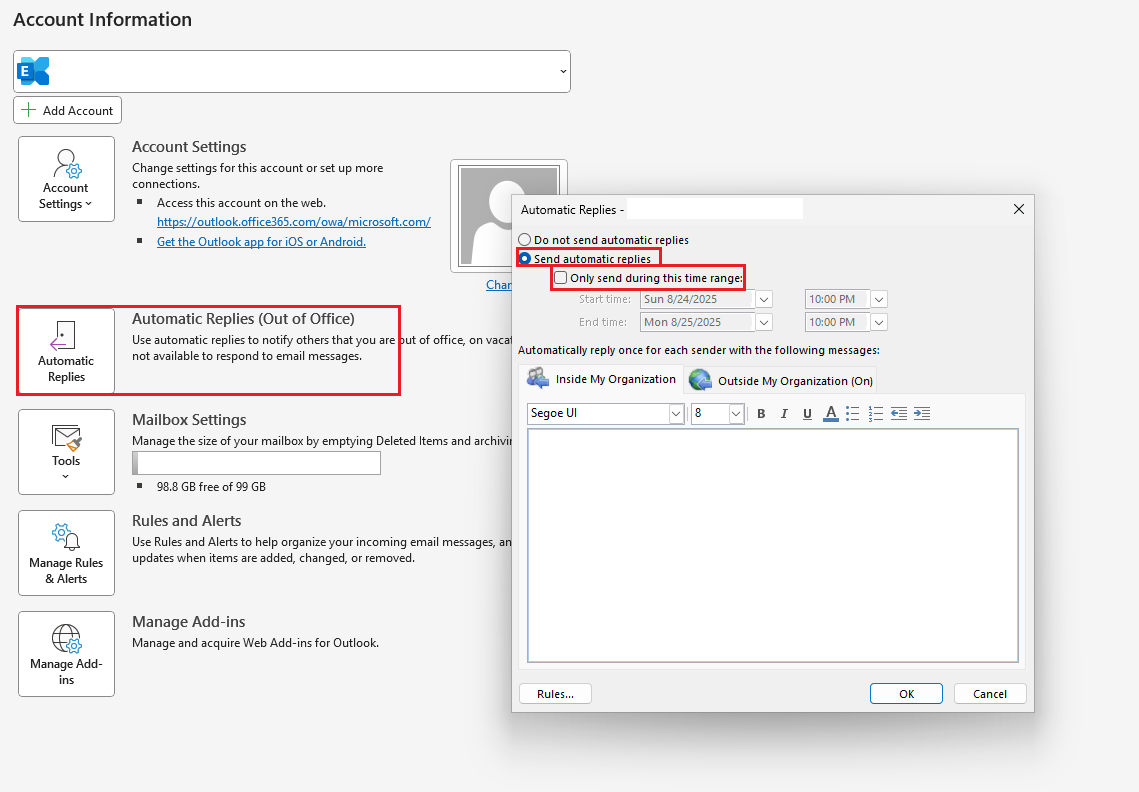Click the 'Mailbox Settings' heading
The height and width of the screenshot is (792, 1139).
[189, 420]
